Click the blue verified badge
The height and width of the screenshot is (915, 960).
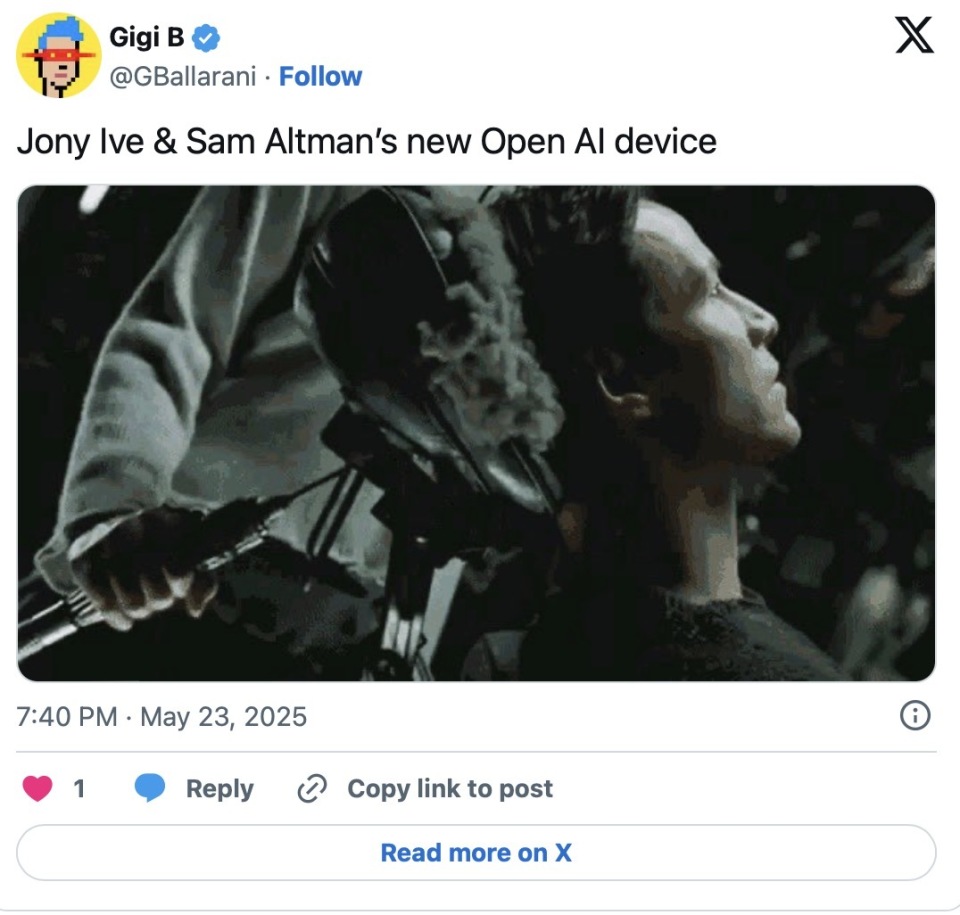(x=206, y=40)
